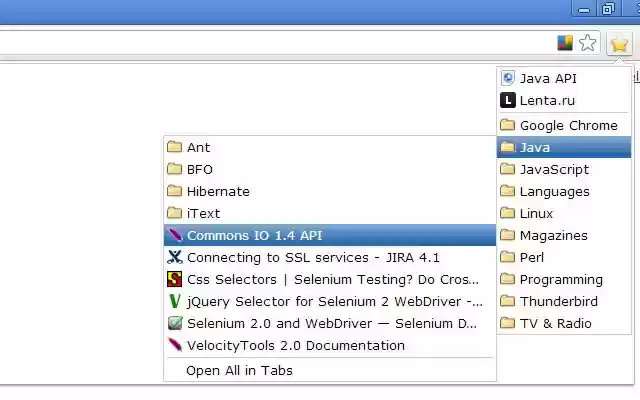640x400 pixels.
Task: Expand the Magazines bookmark folder
Action: coord(564,236)
